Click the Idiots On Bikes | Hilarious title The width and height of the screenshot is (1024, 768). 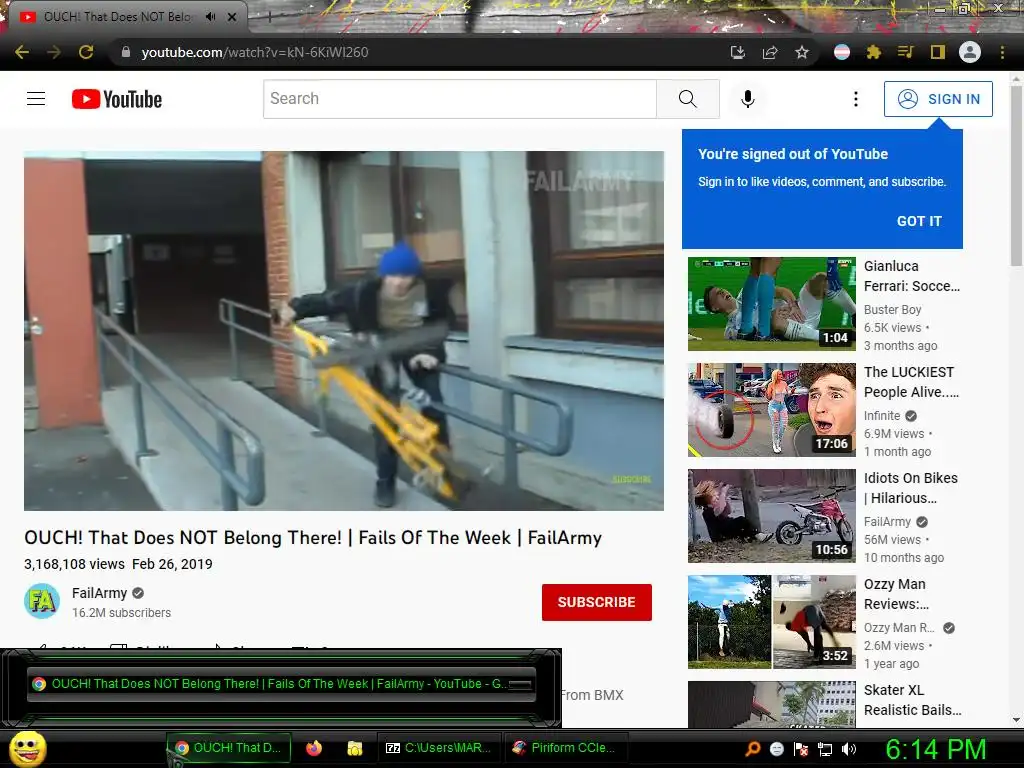[911, 488]
